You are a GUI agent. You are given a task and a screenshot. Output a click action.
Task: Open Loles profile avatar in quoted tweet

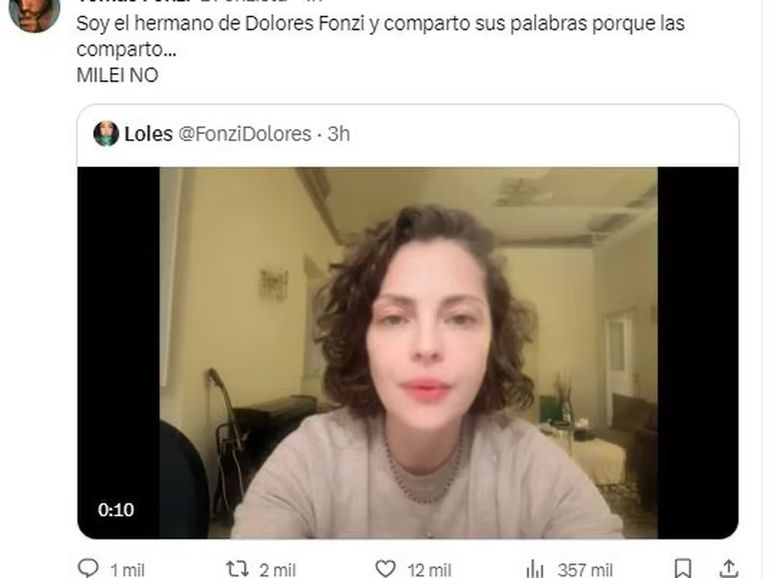tap(106, 134)
